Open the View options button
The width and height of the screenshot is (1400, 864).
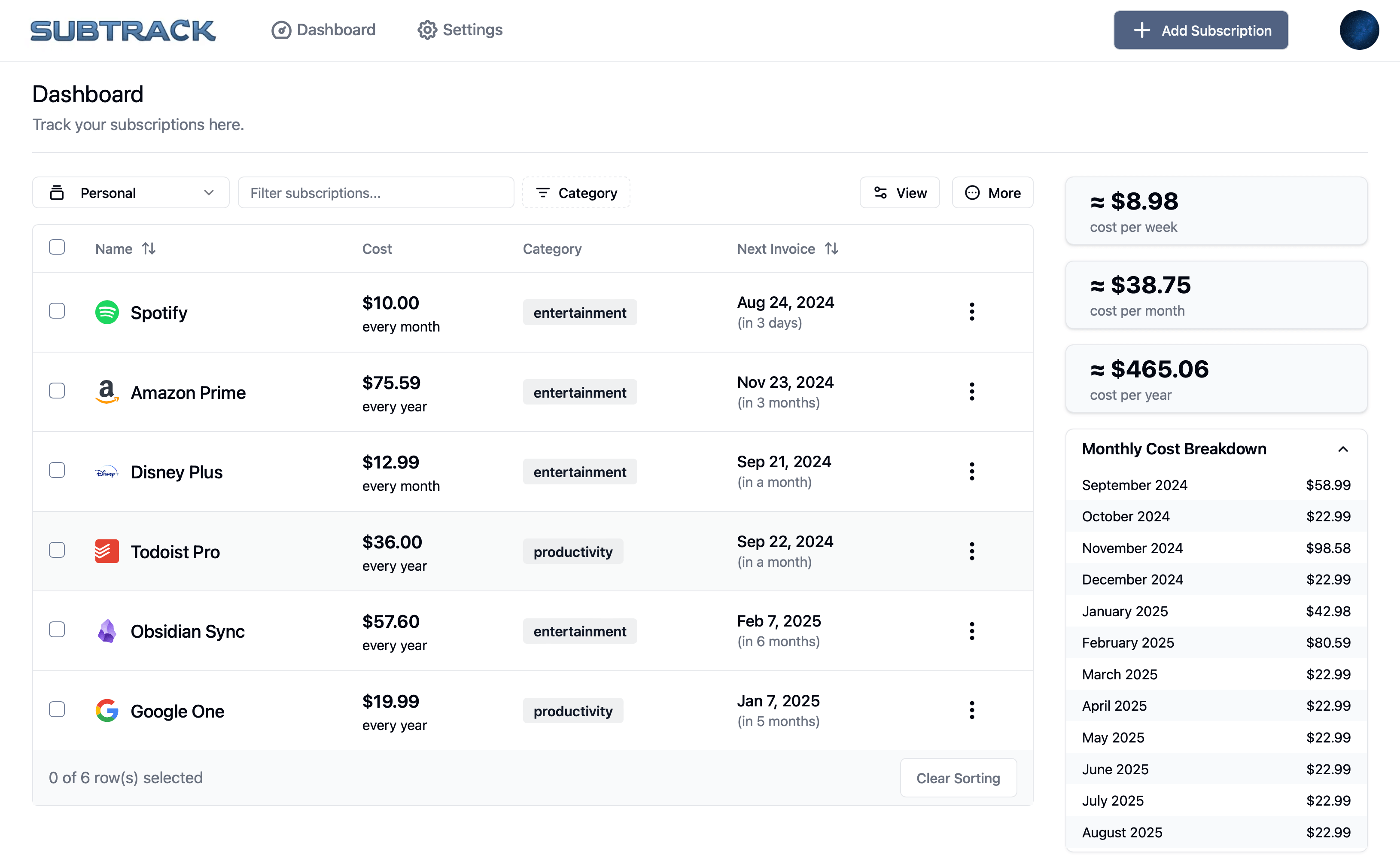(899, 193)
